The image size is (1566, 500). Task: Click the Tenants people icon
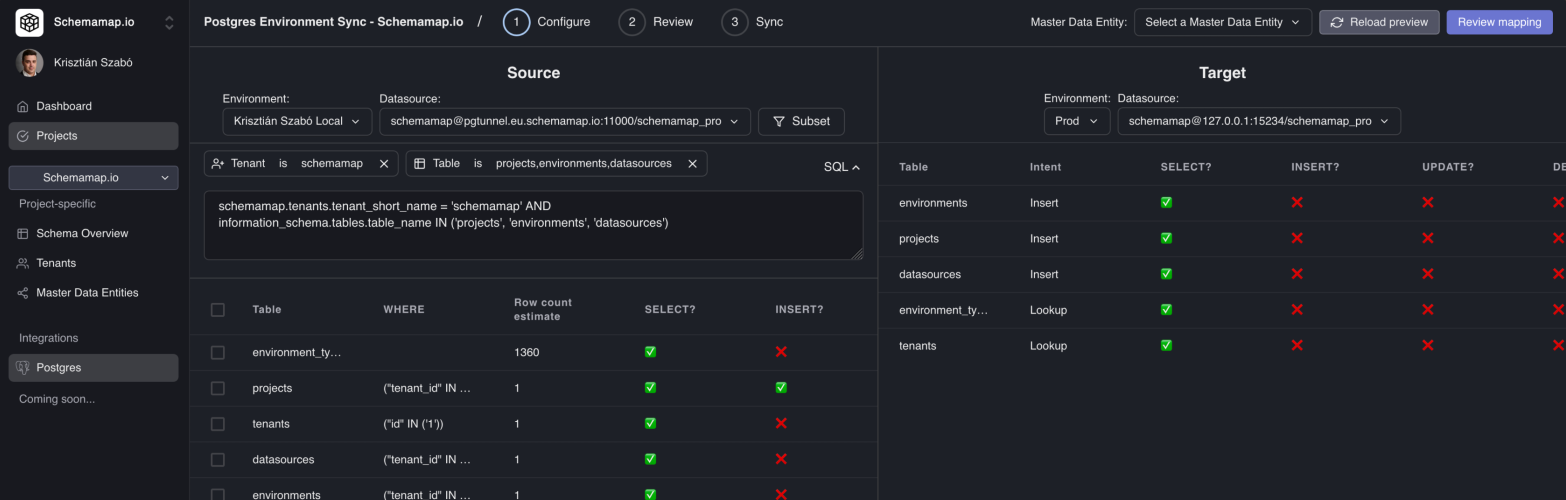[x=23, y=263]
